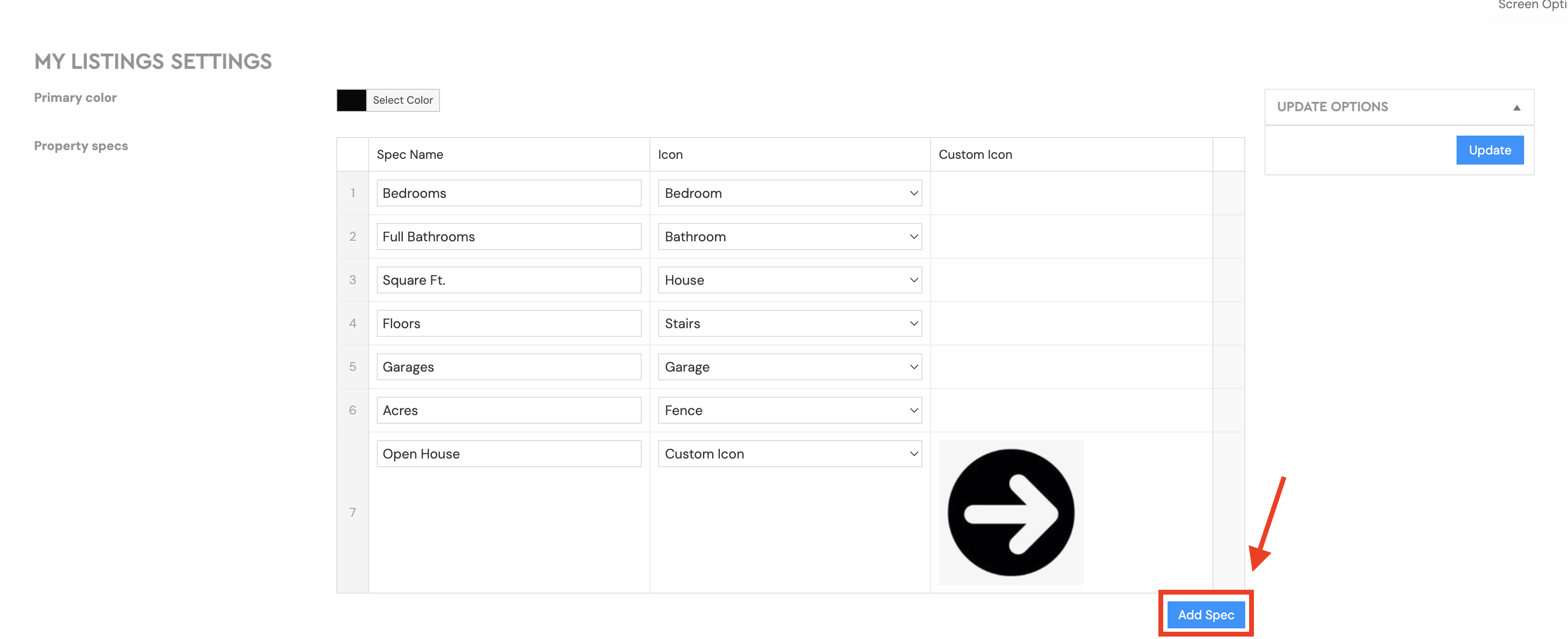Open the Custom Icon dropdown

pyautogui.click(x=789, y=454)
